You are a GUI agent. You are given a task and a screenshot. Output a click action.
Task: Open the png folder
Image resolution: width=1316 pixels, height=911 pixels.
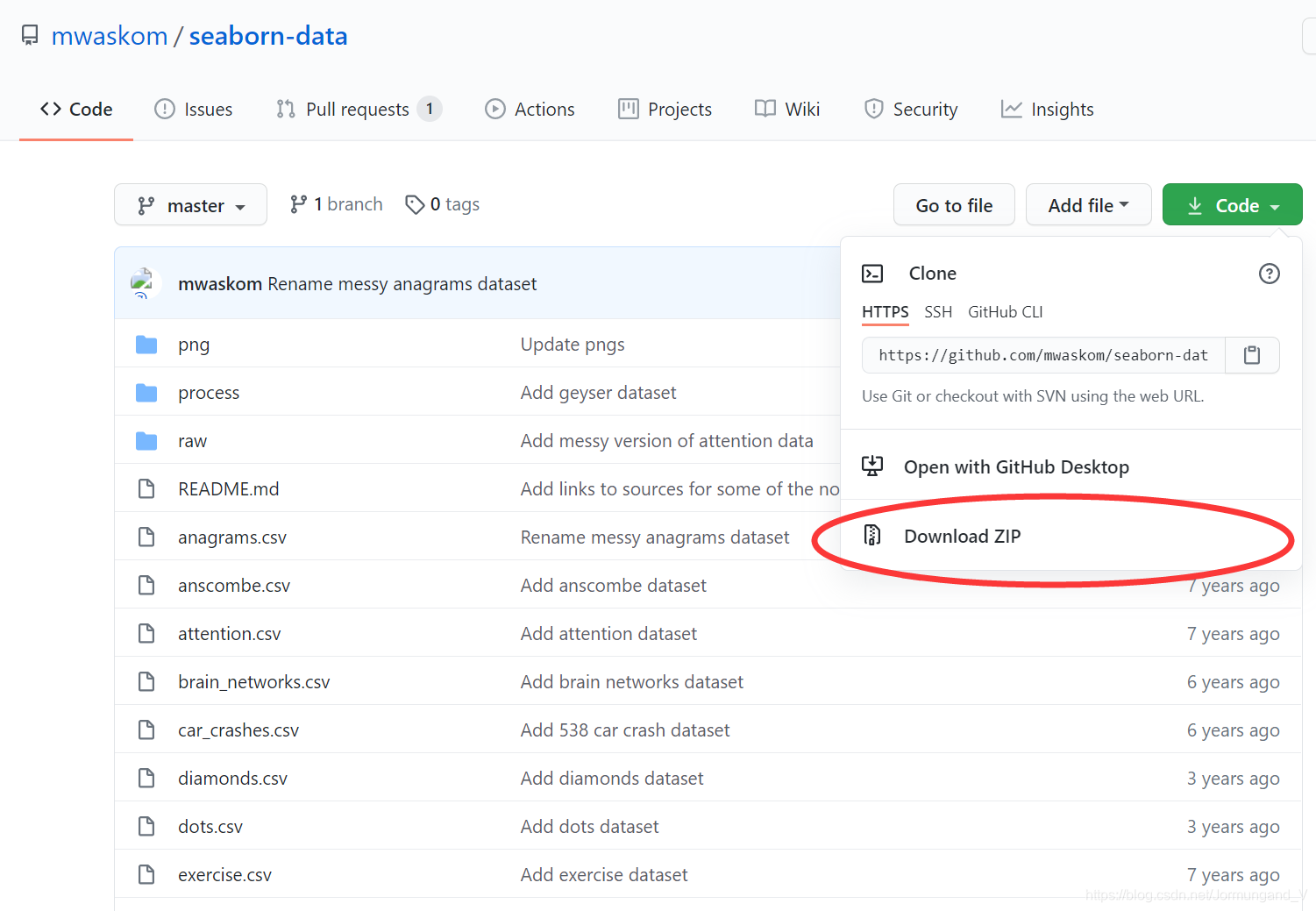[194, 345]
